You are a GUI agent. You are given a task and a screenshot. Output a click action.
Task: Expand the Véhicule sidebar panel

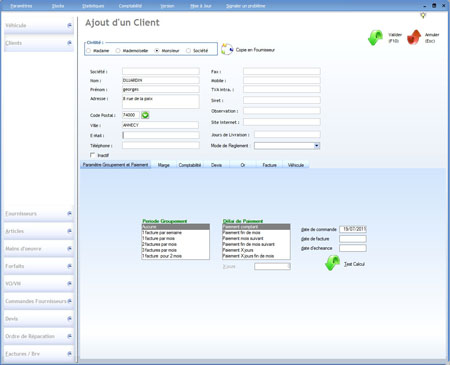pyautogui.click(x=69, y=25)
